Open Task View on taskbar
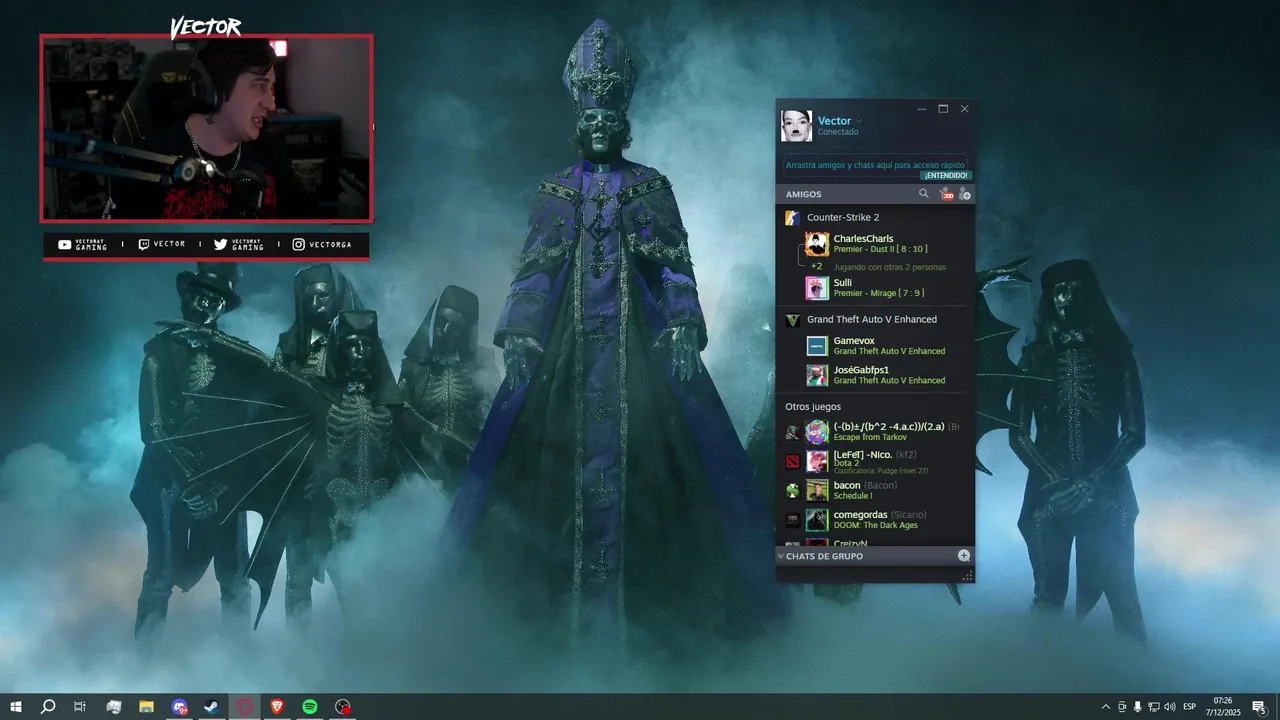This screenshot has height=720, width=1280. pyautogui.click(x=80, y=707)
